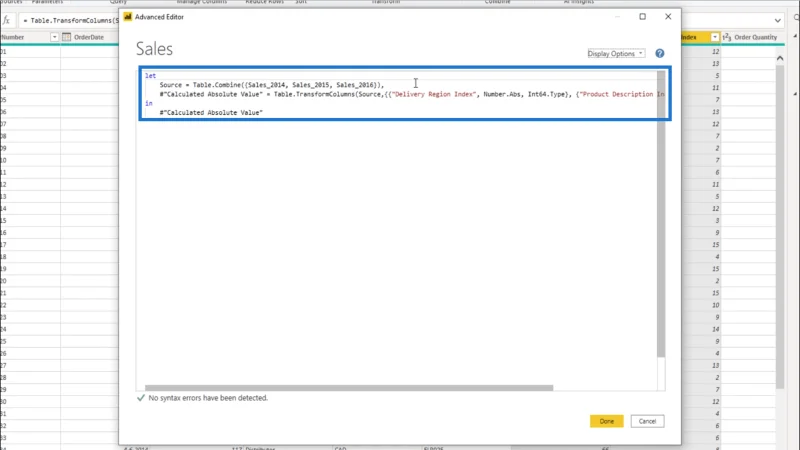Expand the formula bar chevron in Power Query window
800x450 pixels.
(778, 20)
